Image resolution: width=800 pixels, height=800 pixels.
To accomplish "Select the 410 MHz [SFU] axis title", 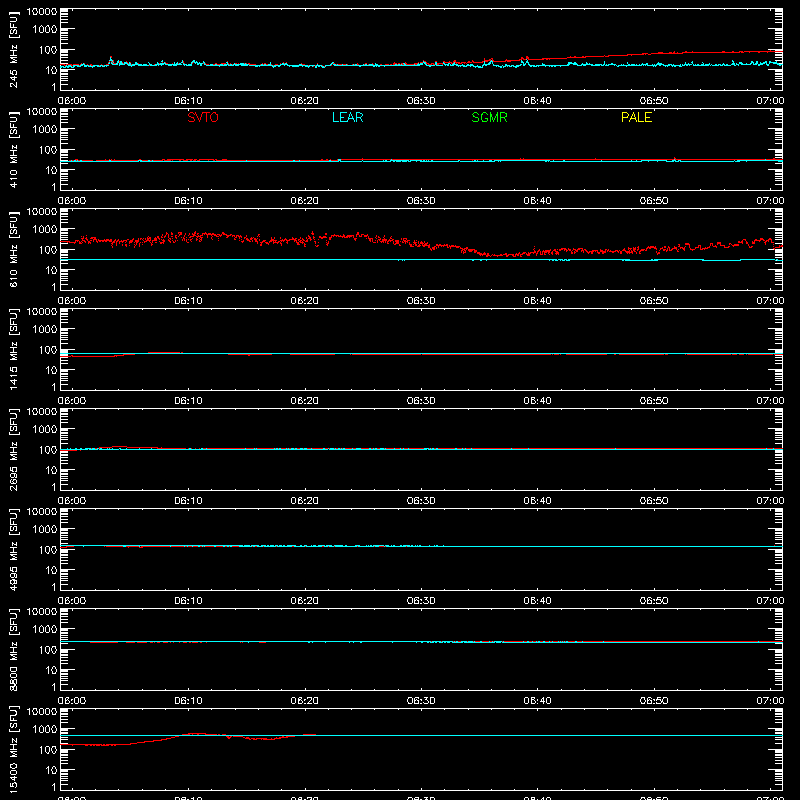I will [13, 149].
